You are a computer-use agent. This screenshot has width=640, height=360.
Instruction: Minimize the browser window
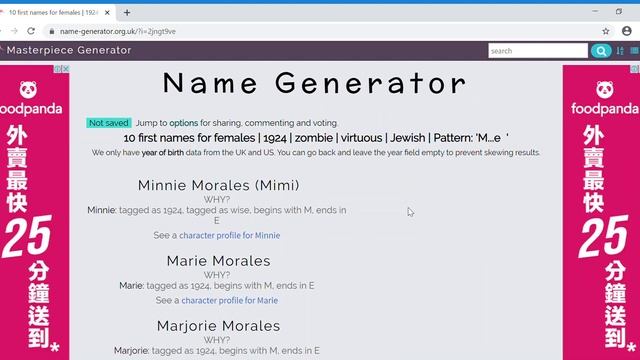tap(595, 11)
